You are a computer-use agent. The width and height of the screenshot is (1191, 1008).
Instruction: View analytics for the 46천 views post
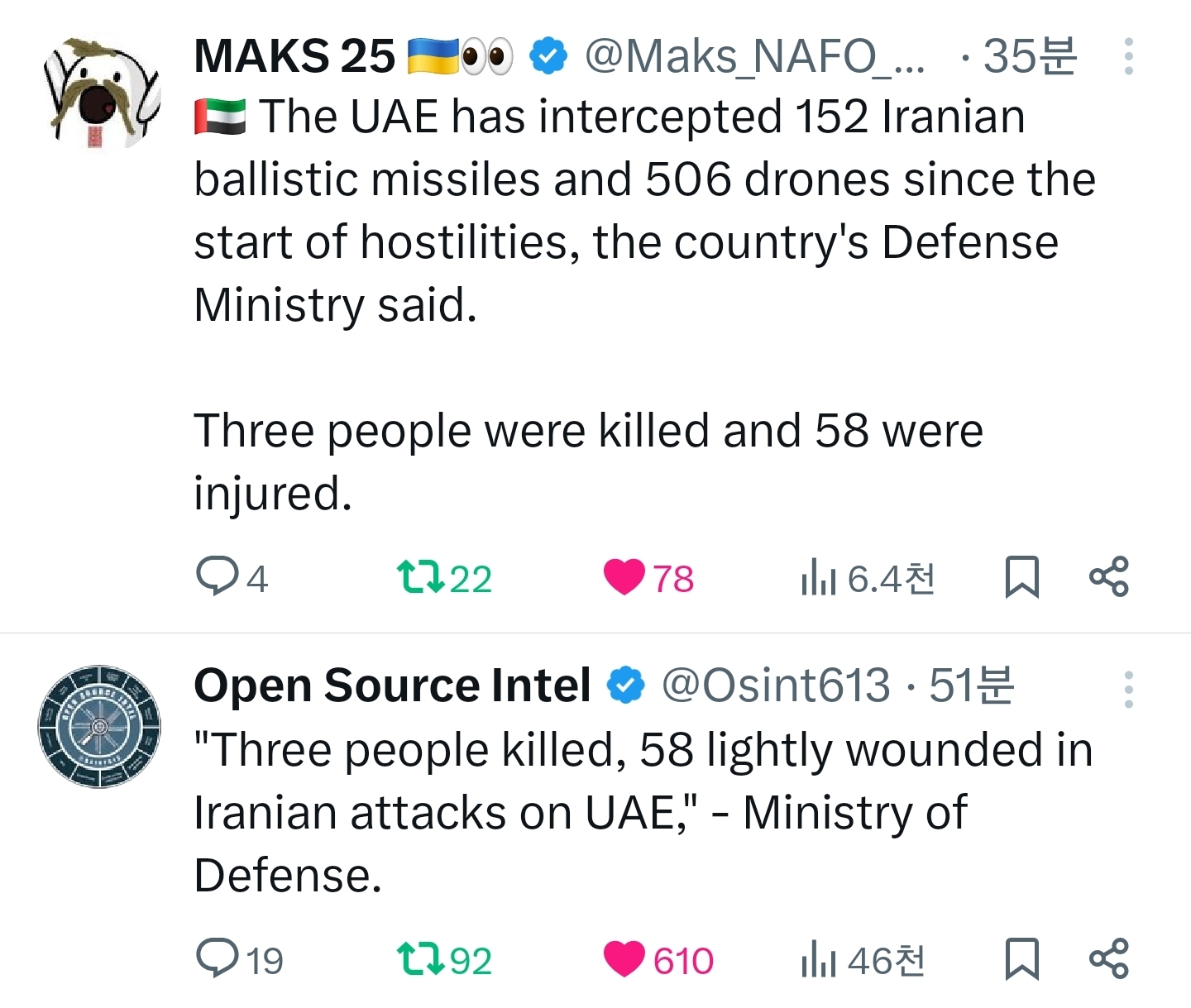863,960
